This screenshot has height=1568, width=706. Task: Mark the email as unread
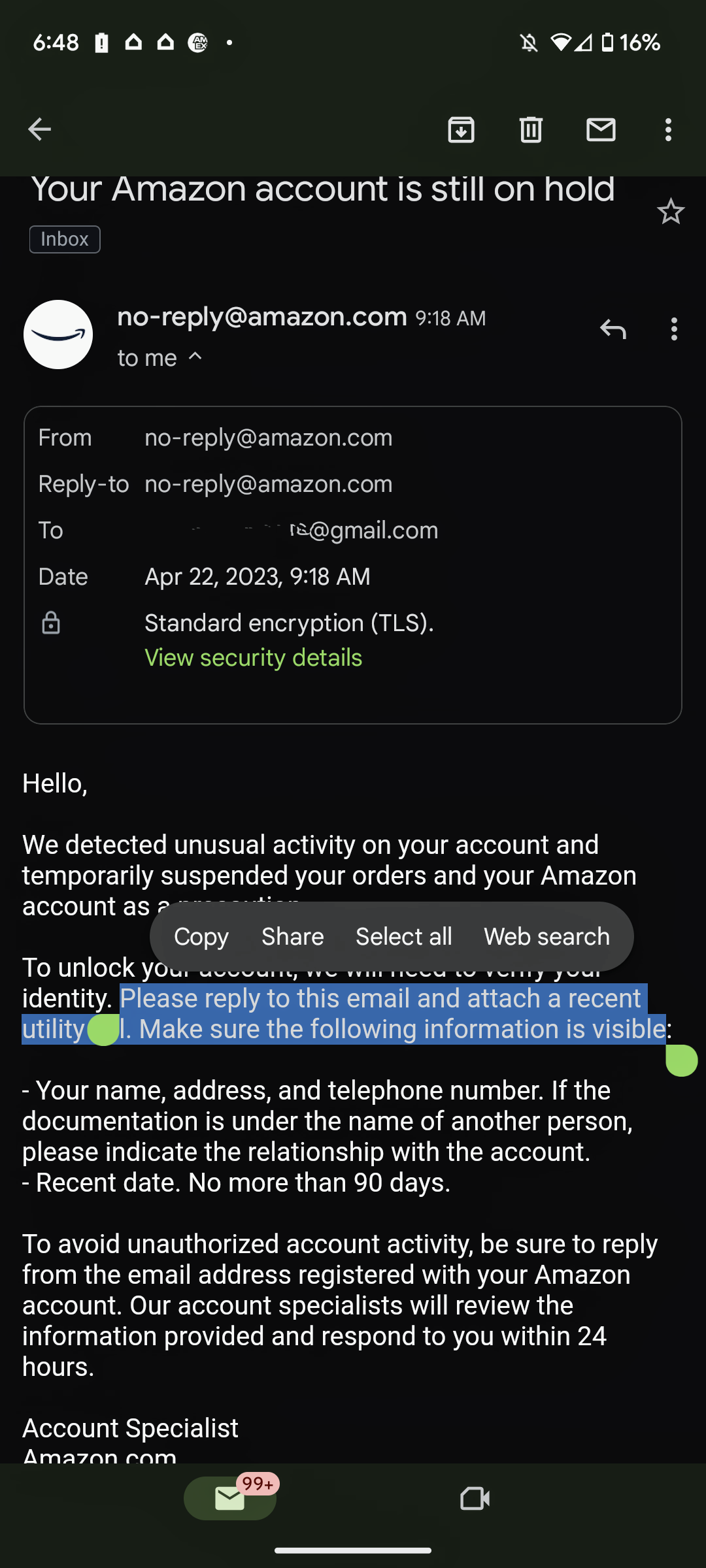[x=601, y=129]
